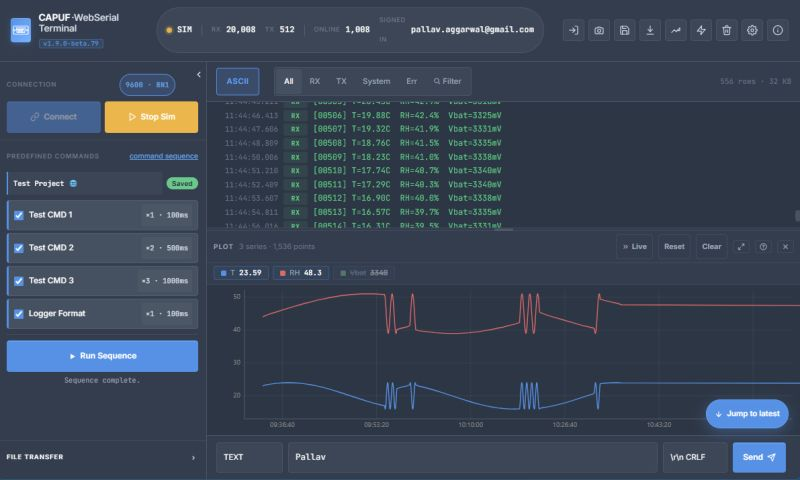Click log row [00506] T=19.88C
The height and width of the screenshot is (480, 800).
point(363,116)
